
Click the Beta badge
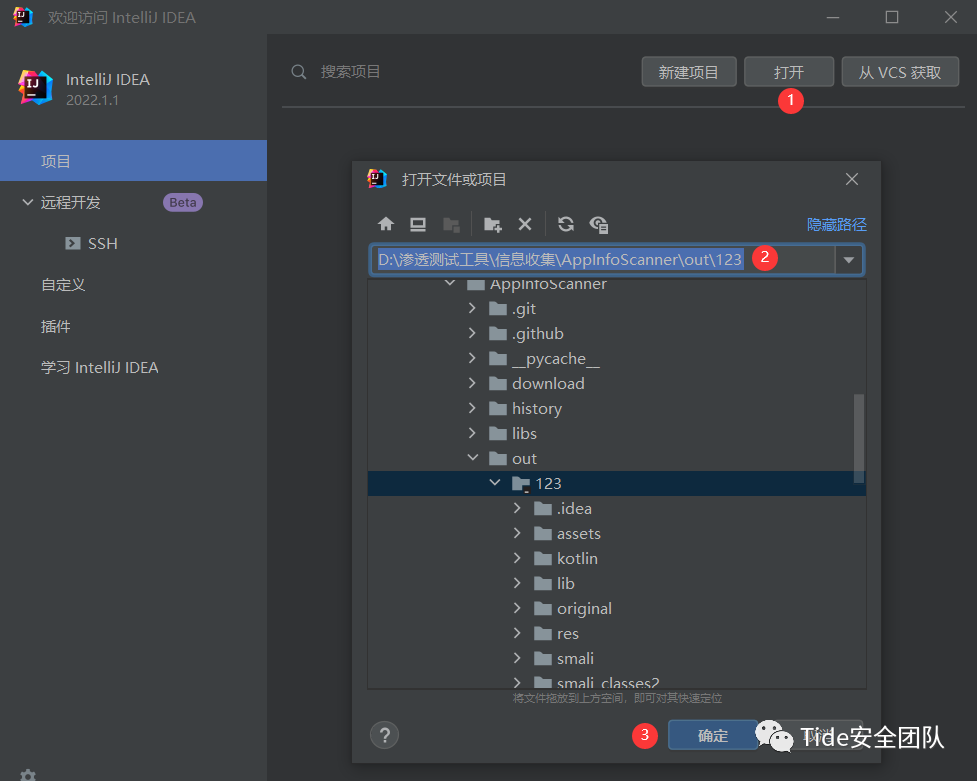tap(183, 202)
